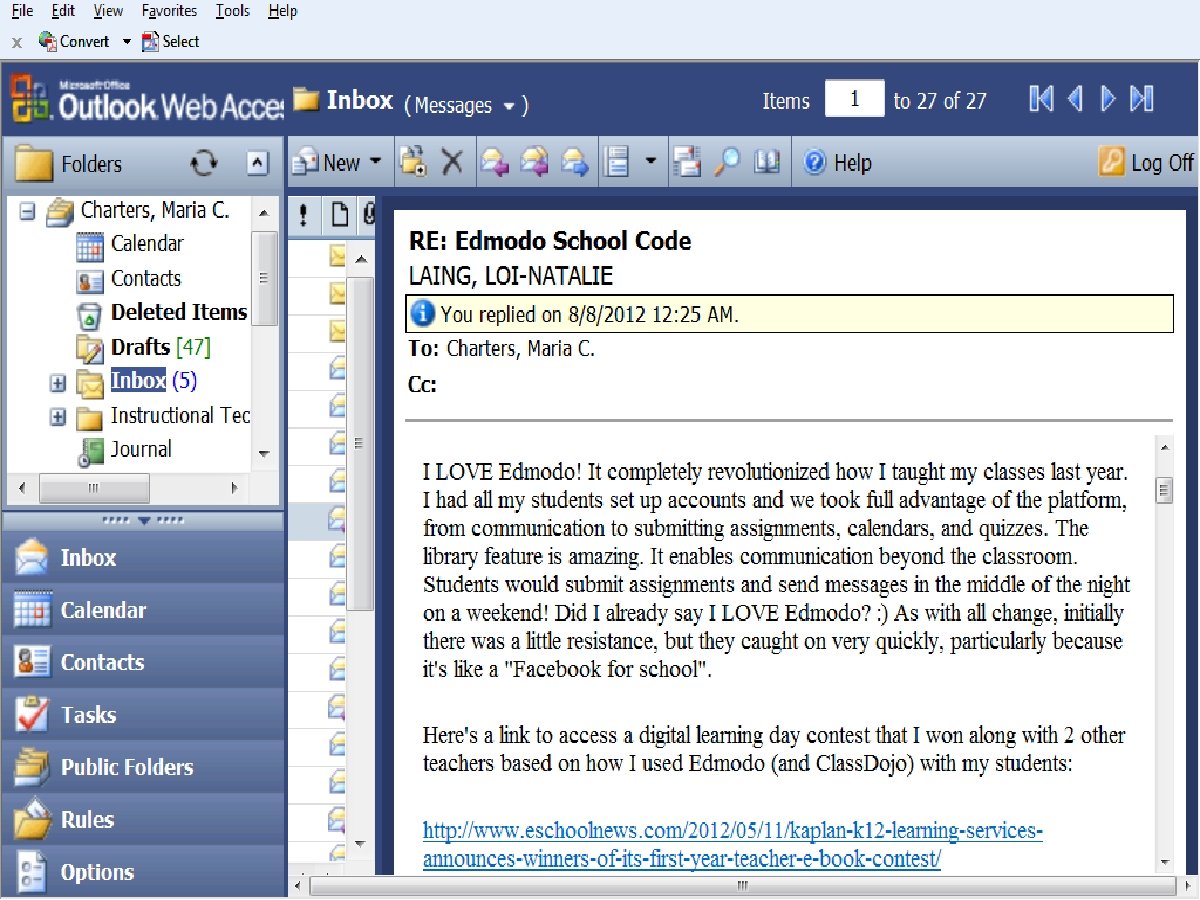
Task: Click the Reply All toolbar icon
Action: 534,162
